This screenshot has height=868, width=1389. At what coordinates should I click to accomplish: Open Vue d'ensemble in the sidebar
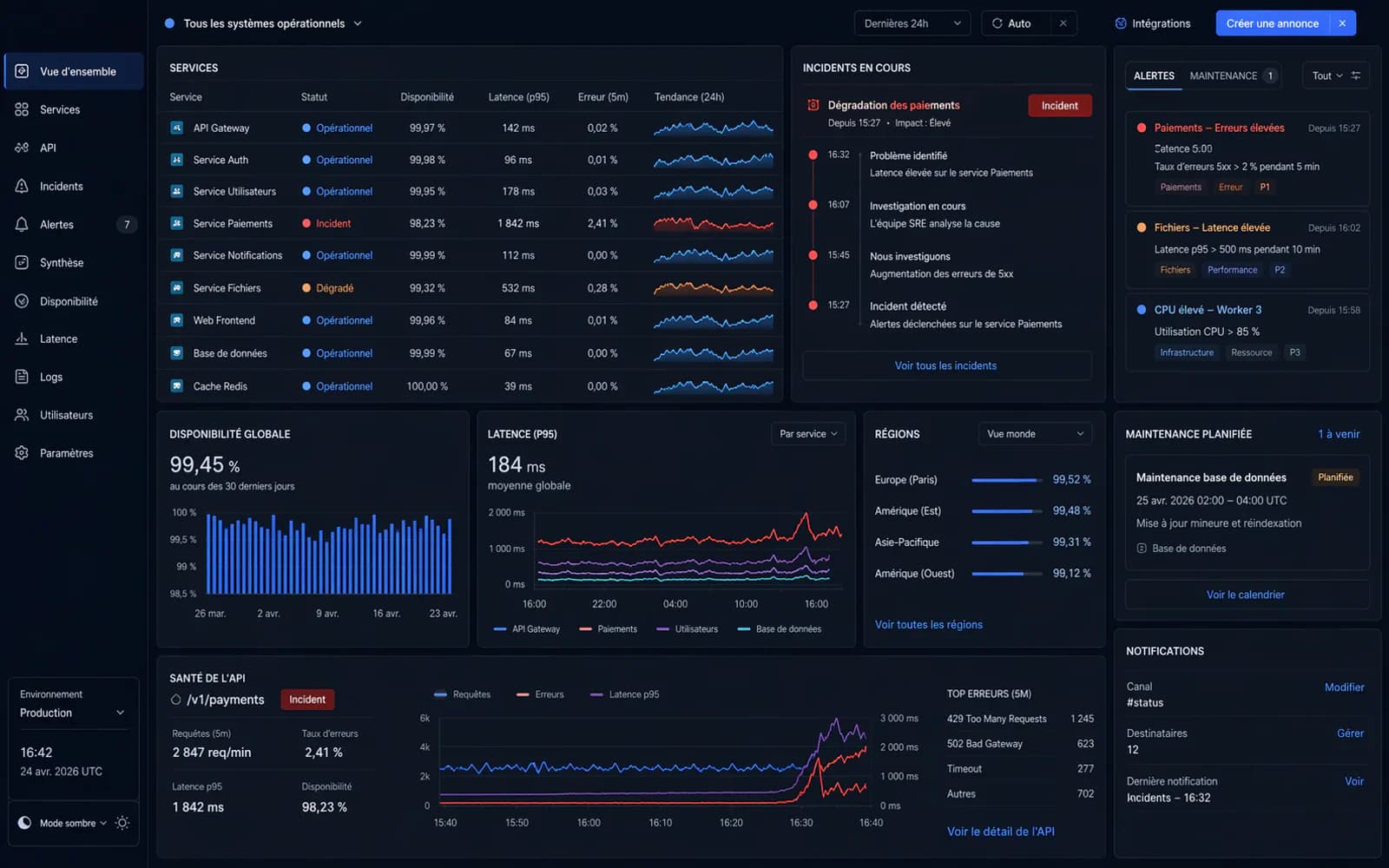tap(74, 71)
